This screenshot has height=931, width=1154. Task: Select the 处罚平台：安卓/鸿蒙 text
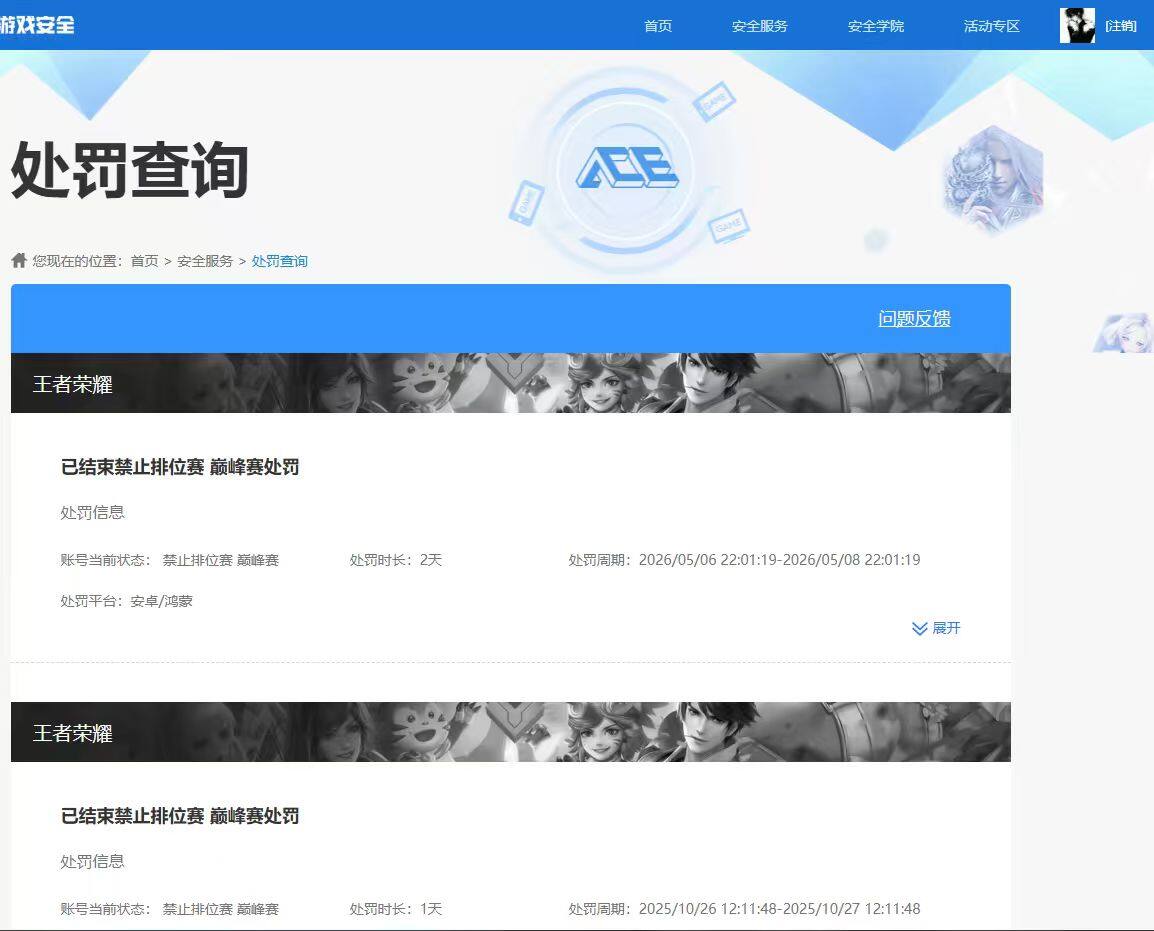pyautogui.click(x=127, y=601)
